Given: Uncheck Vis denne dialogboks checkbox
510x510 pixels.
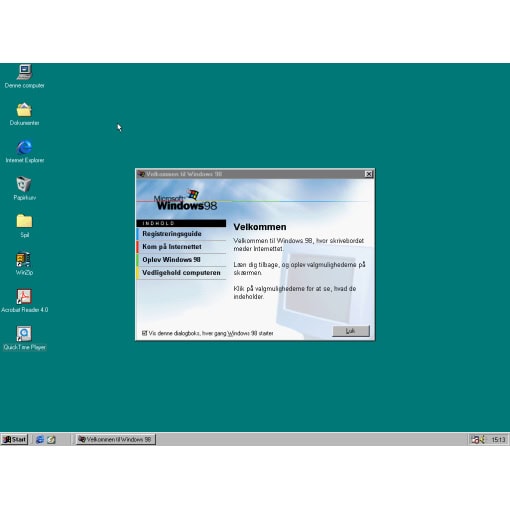Looking at the screenshot, I should pyautogui.click(x=144, y=333).
